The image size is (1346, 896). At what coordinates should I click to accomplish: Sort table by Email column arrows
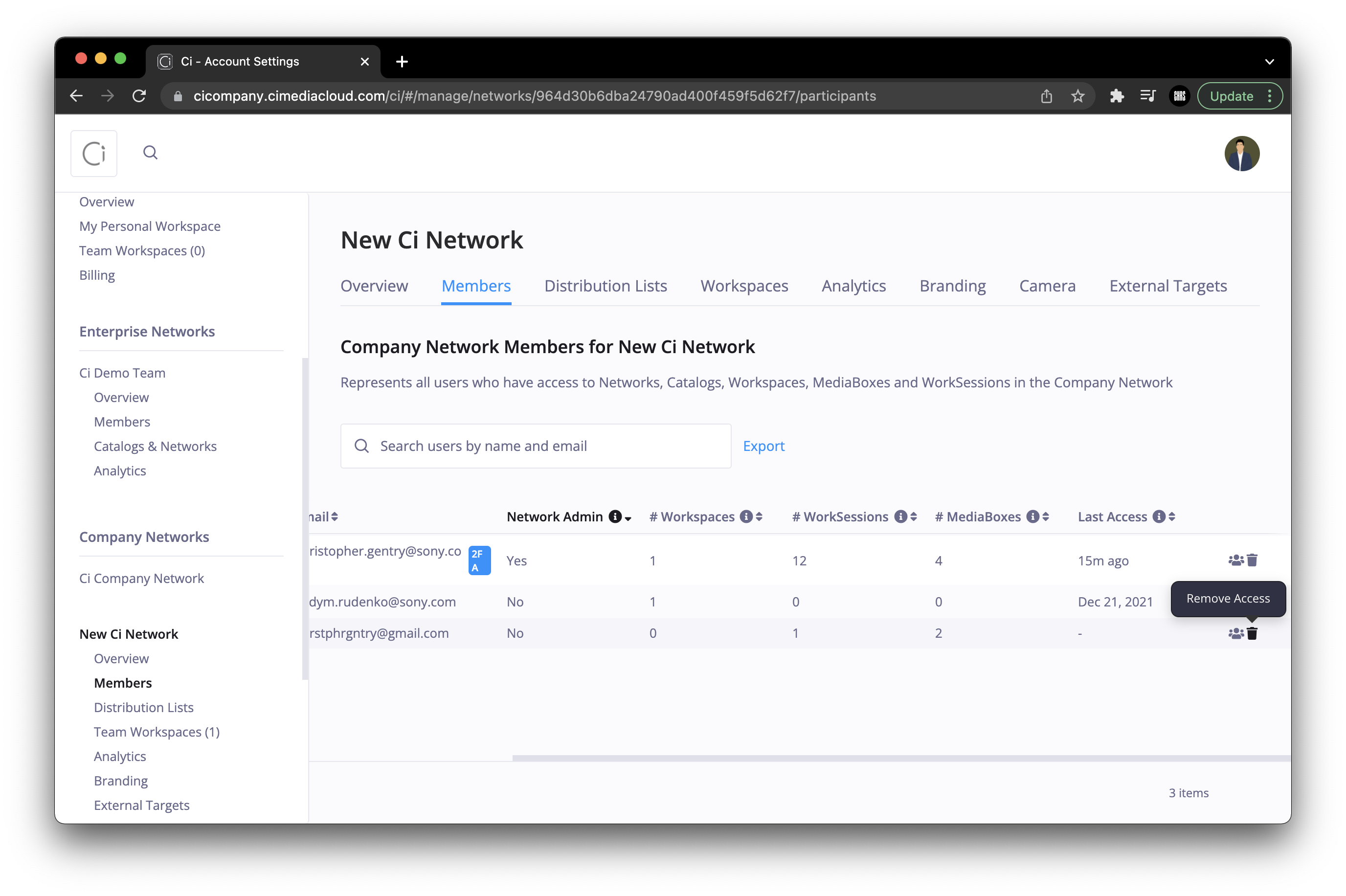pos(335,516)
